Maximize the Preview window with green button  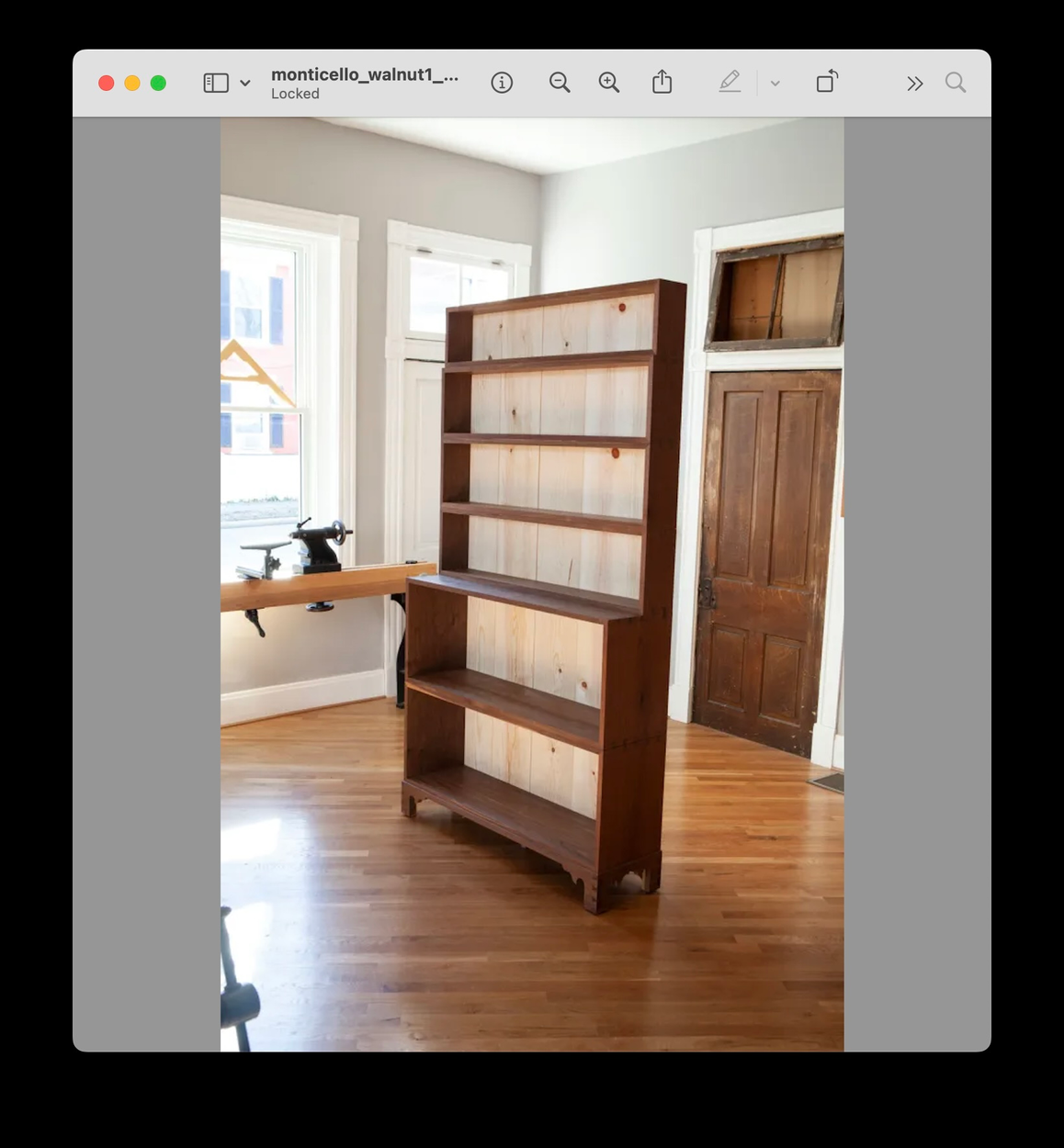click(158, 83)
